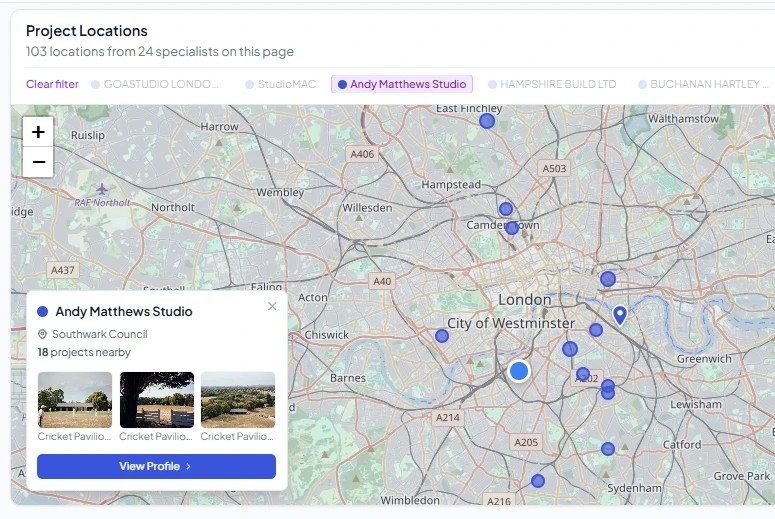Close the Andy Matthews Studio popup
Screen dimensions: 775x519
click(272, 306)
